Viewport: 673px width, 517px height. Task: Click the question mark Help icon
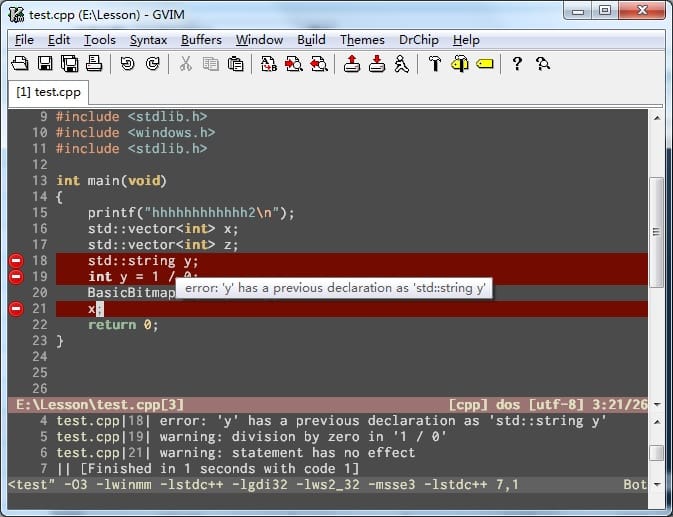(517, 65)
